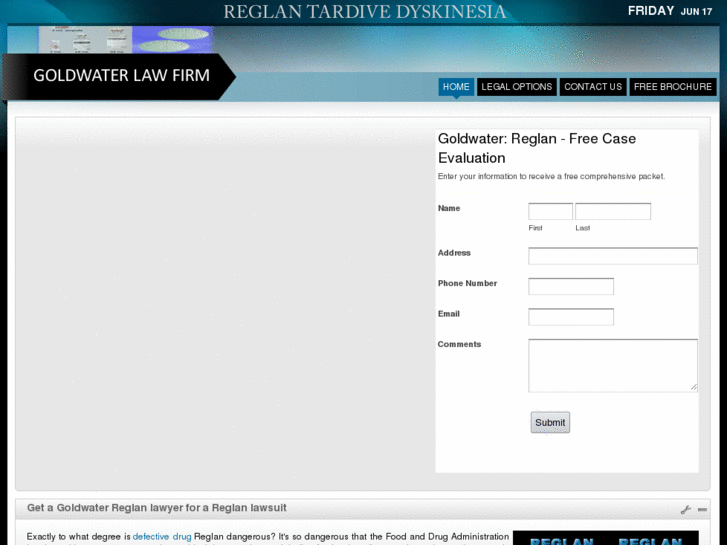Click the FRIDAY JUN 17 date display
This screenshot has width=727, height=545.
pos(670,11)
